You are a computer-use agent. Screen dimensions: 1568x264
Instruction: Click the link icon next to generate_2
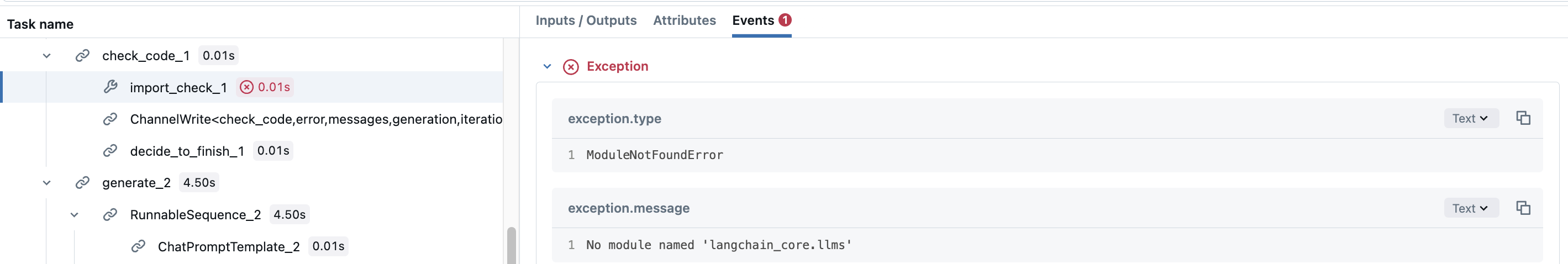pos(82,182)
